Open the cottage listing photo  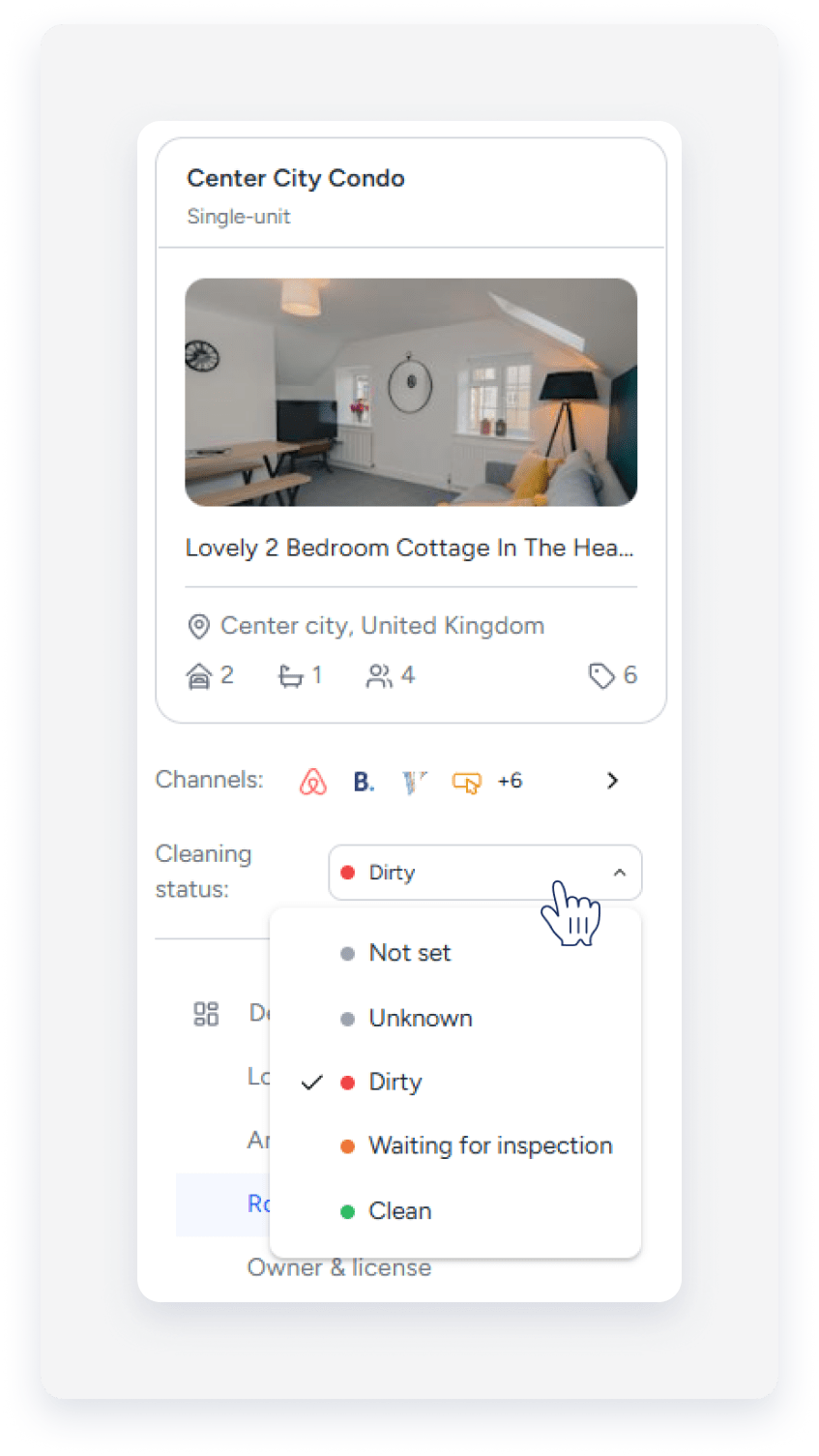pos(411,392)
